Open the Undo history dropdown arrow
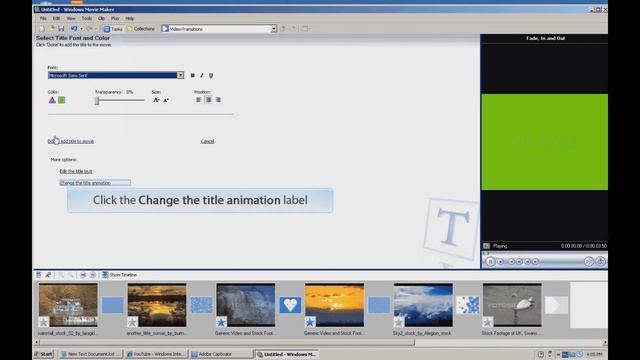This screenshot has height=360, width=640. (81, 29)
